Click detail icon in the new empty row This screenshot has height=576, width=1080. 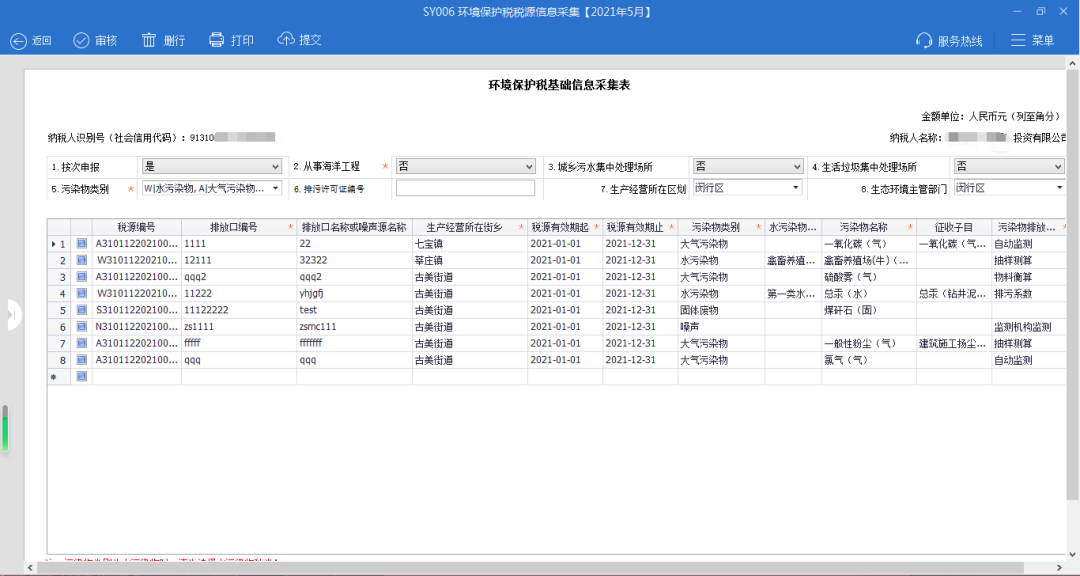pos(81,376)
